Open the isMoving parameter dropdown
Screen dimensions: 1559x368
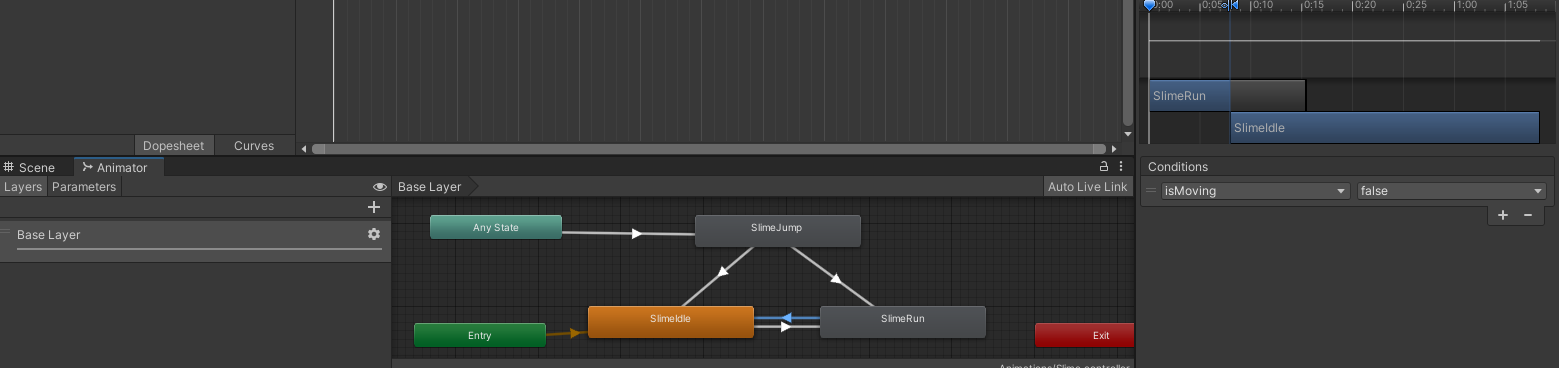pyautogui.click(x=1255, y=191)
